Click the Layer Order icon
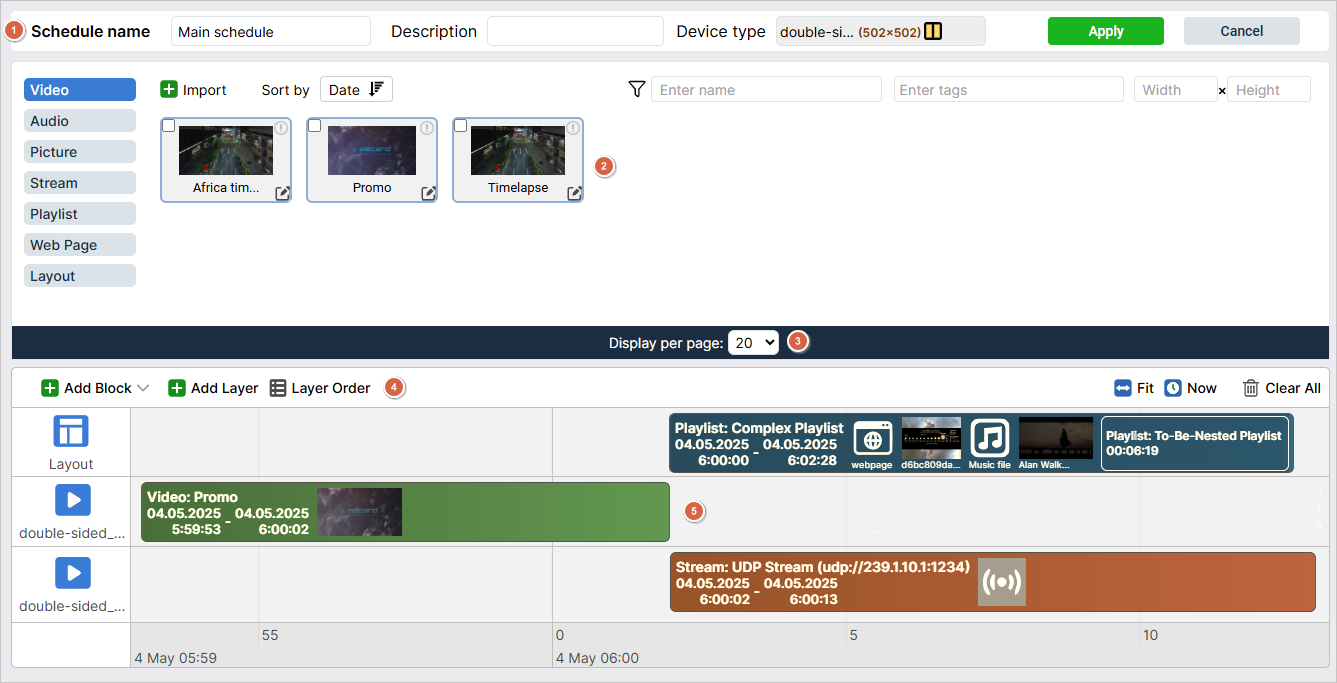This screenshot has width=1337, height=683. pyautogui.click(x=278, y=388)
